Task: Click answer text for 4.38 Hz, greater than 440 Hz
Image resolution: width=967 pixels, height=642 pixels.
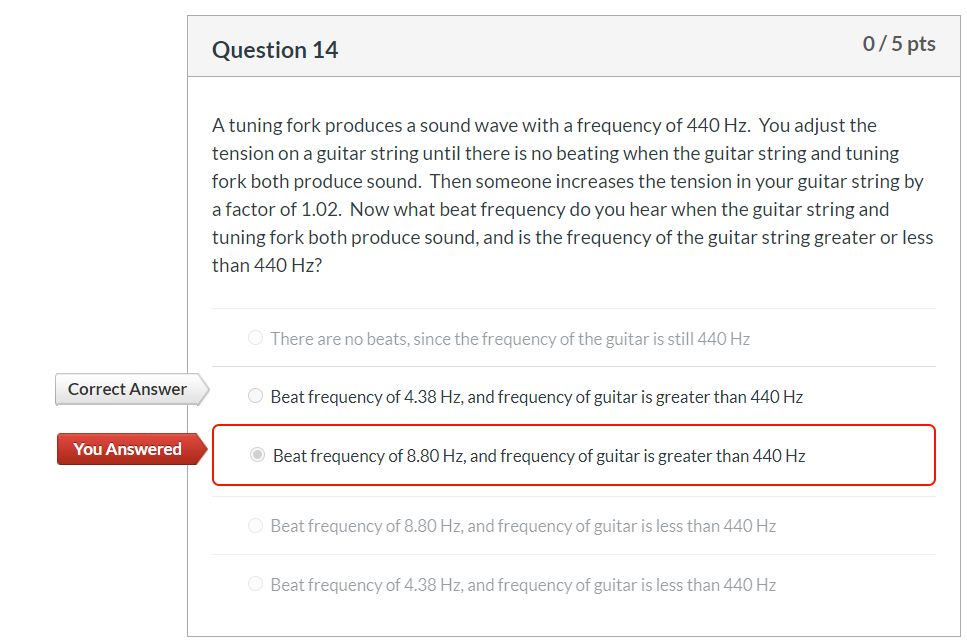Action: click(x=537, y=397)
